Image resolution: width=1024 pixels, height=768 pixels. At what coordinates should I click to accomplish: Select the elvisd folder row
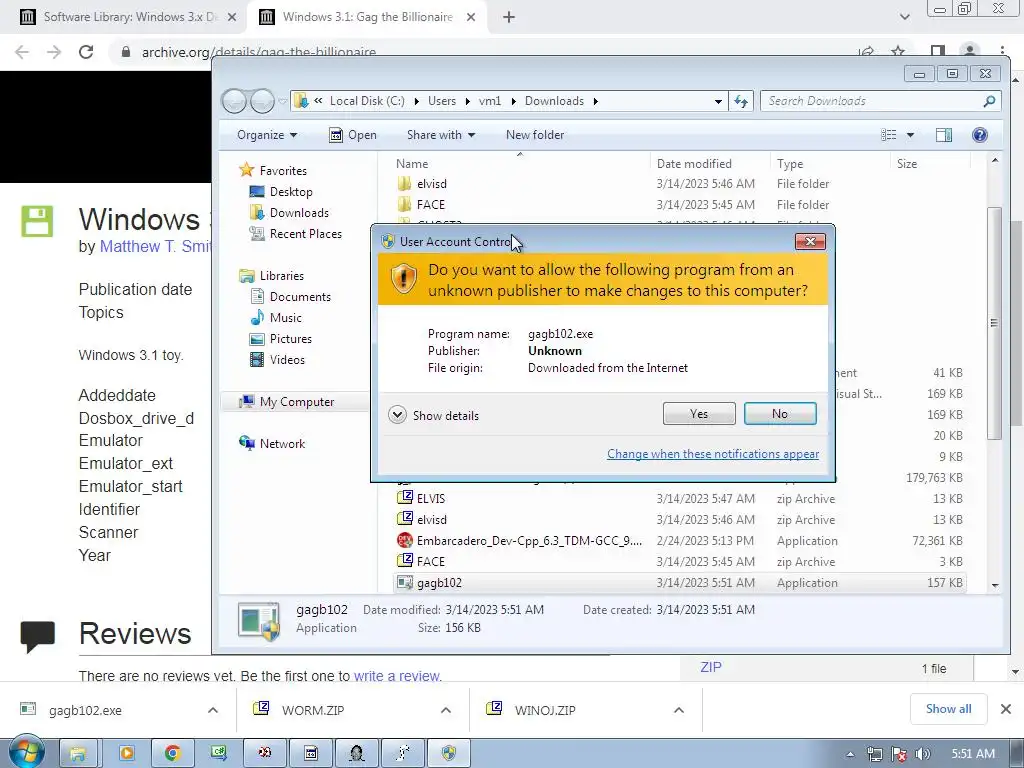pos(679,184)
